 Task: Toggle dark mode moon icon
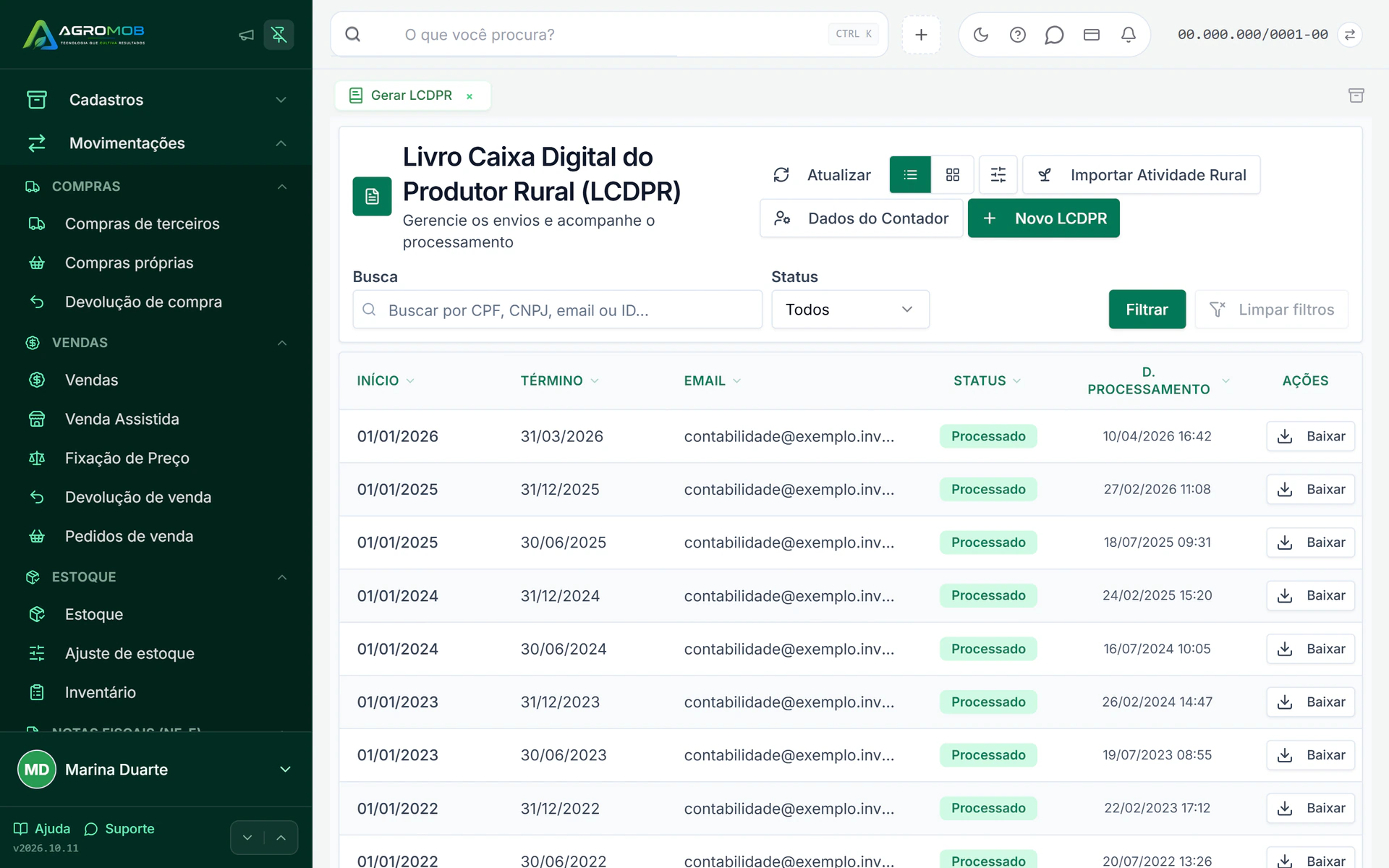[x=981, y=35]
